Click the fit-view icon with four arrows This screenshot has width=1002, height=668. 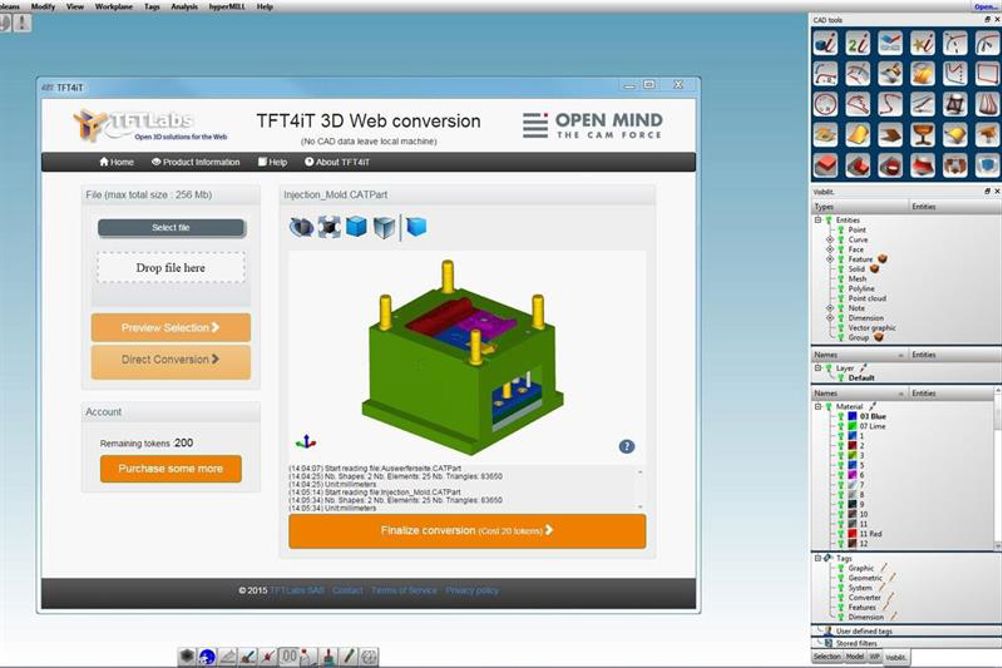pos(329,227)
